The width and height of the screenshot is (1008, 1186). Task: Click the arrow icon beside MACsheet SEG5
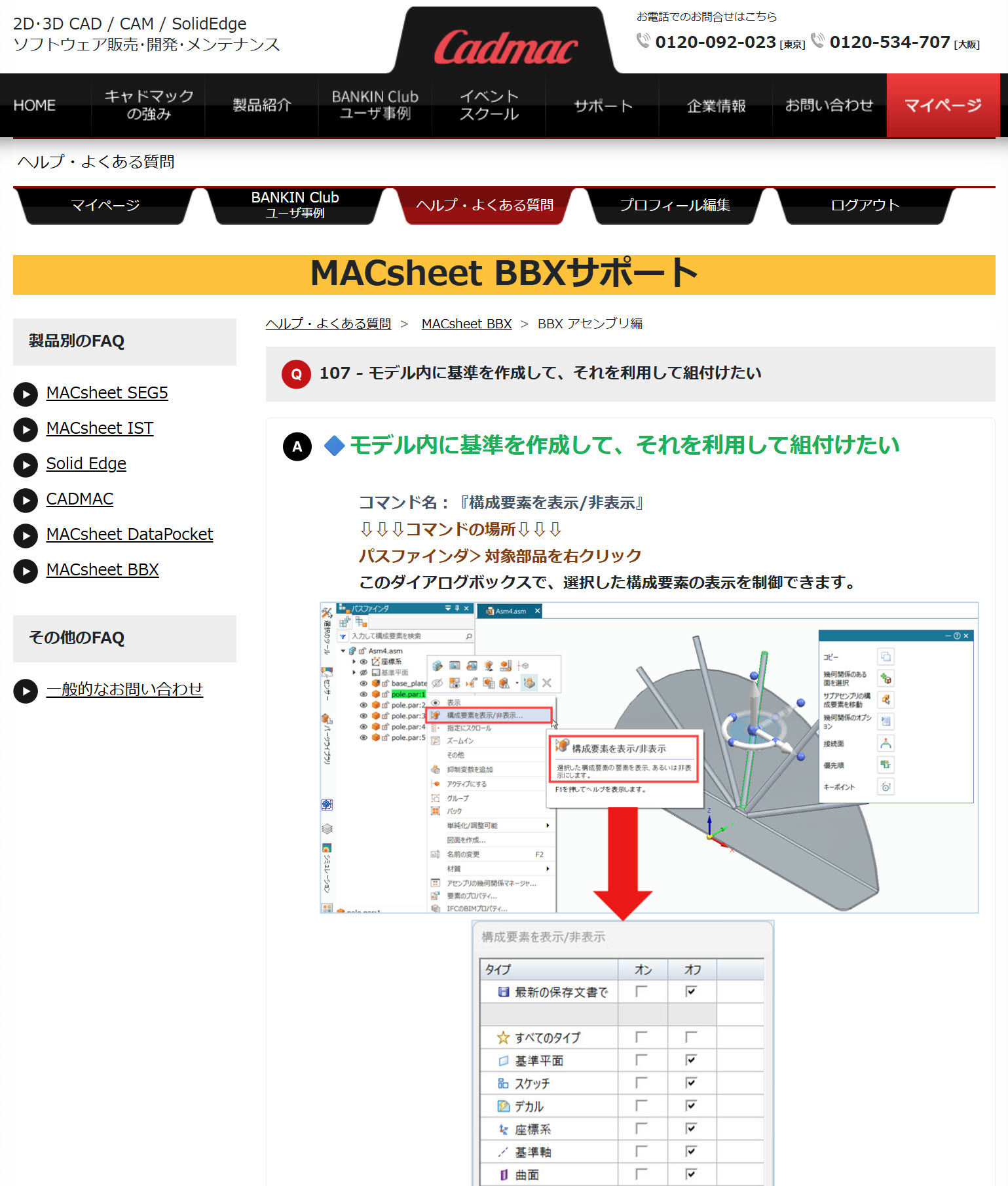tap(26, 394)
